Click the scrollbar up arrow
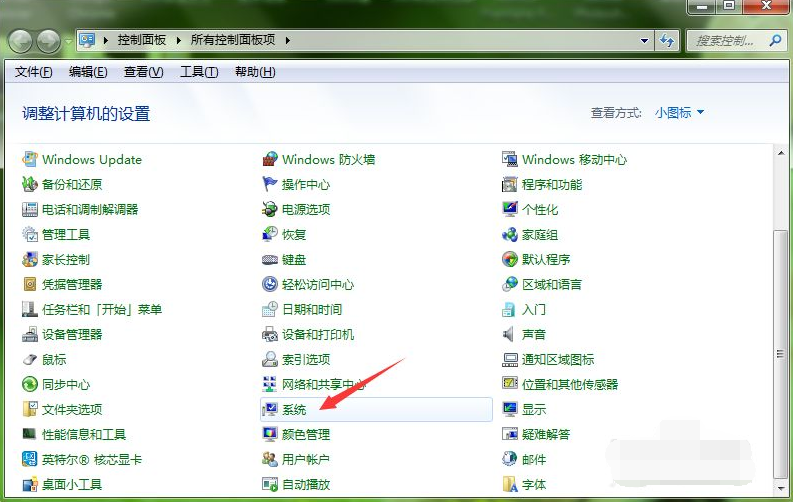Screen dimensions: 793x502 coord(780,153)
